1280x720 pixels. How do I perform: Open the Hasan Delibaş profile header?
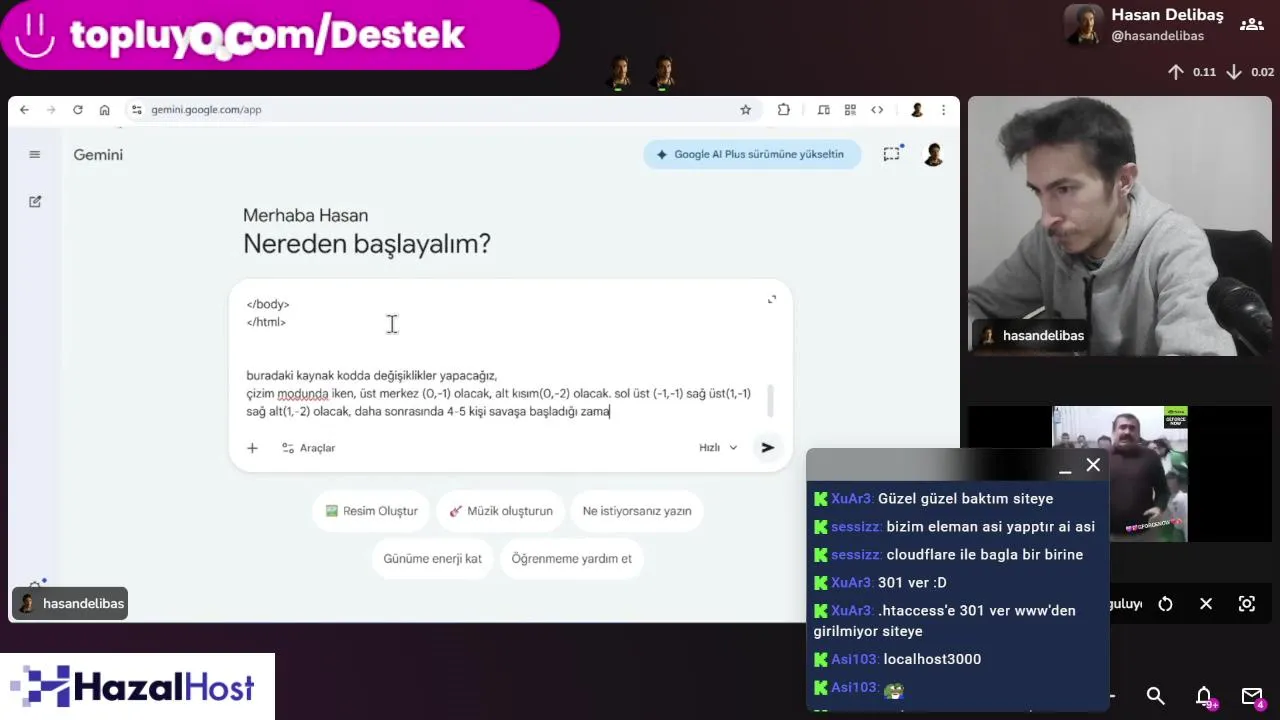pyautogui.click(x=1144, y=25)
